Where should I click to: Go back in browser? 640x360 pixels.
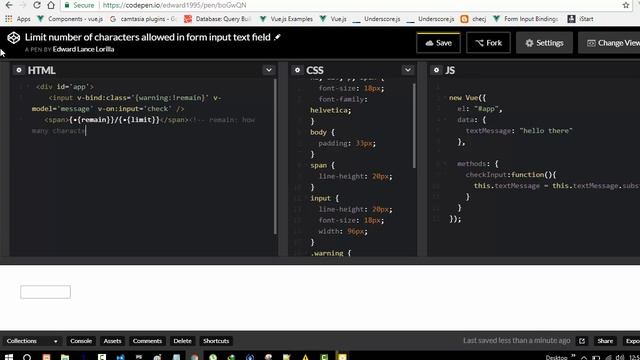[9, 5]
